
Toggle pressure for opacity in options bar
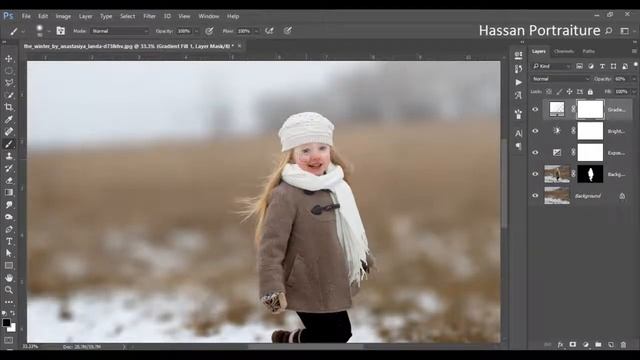(209, 31)
